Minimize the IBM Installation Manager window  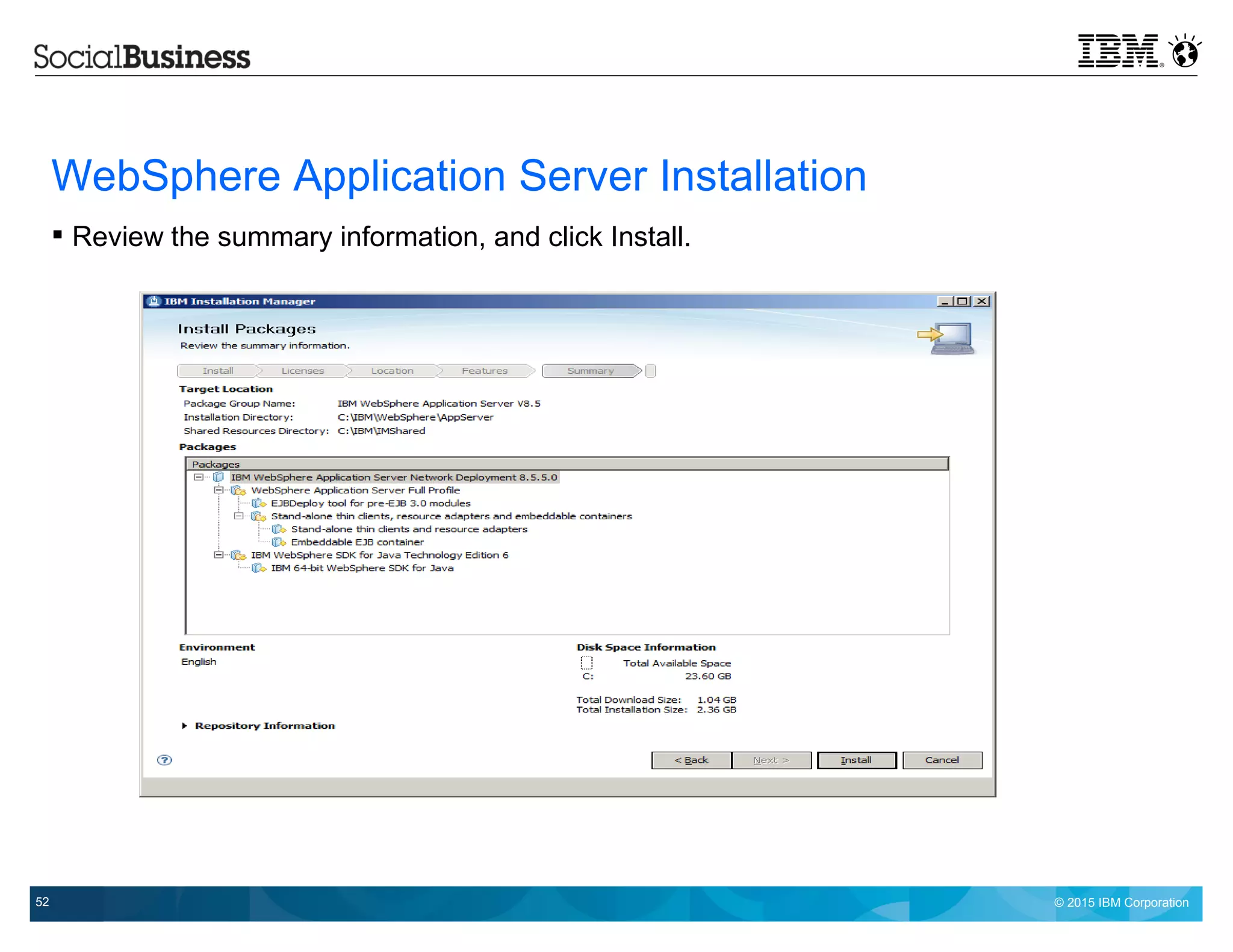(945, 301)
